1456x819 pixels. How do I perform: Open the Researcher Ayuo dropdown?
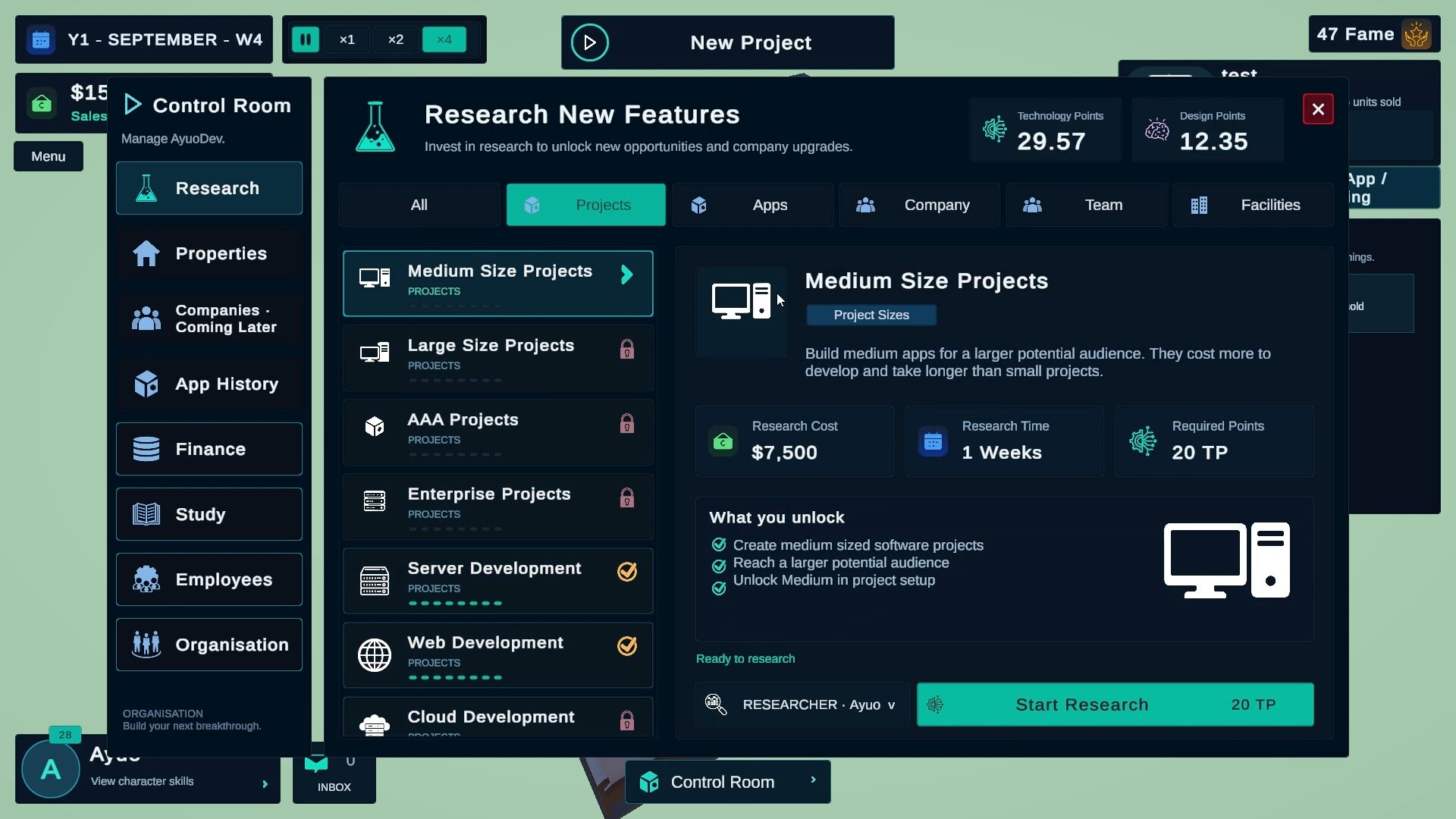tap(802, 704)
